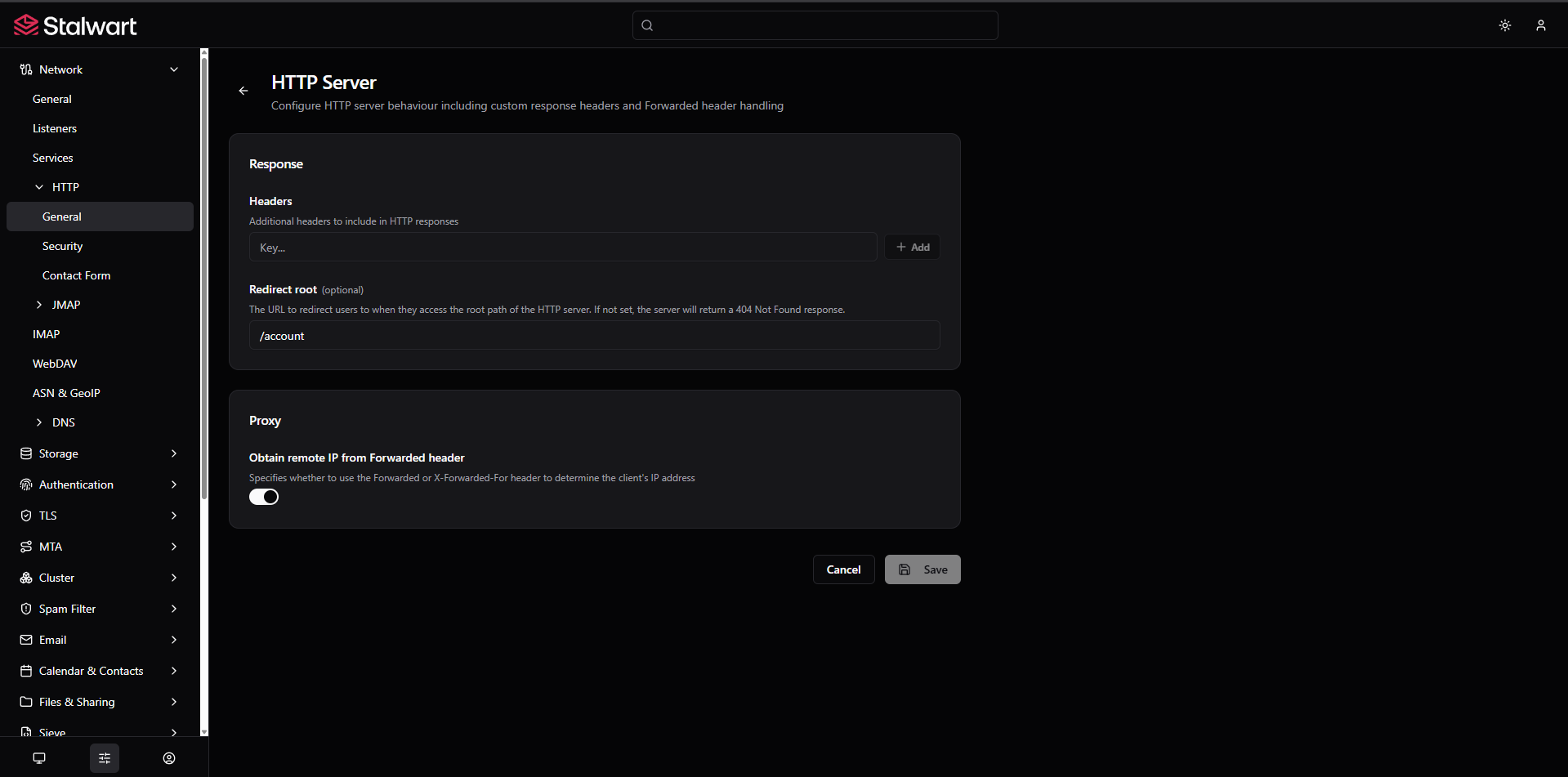Click the Cancel button
This screenshot has height=777, width=1568.
(x=843, y=569)
